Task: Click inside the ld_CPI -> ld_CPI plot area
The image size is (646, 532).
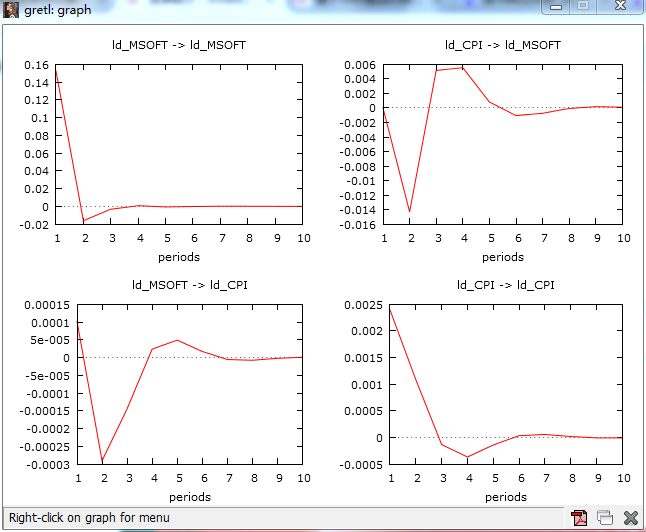Action: coord(506,384)
